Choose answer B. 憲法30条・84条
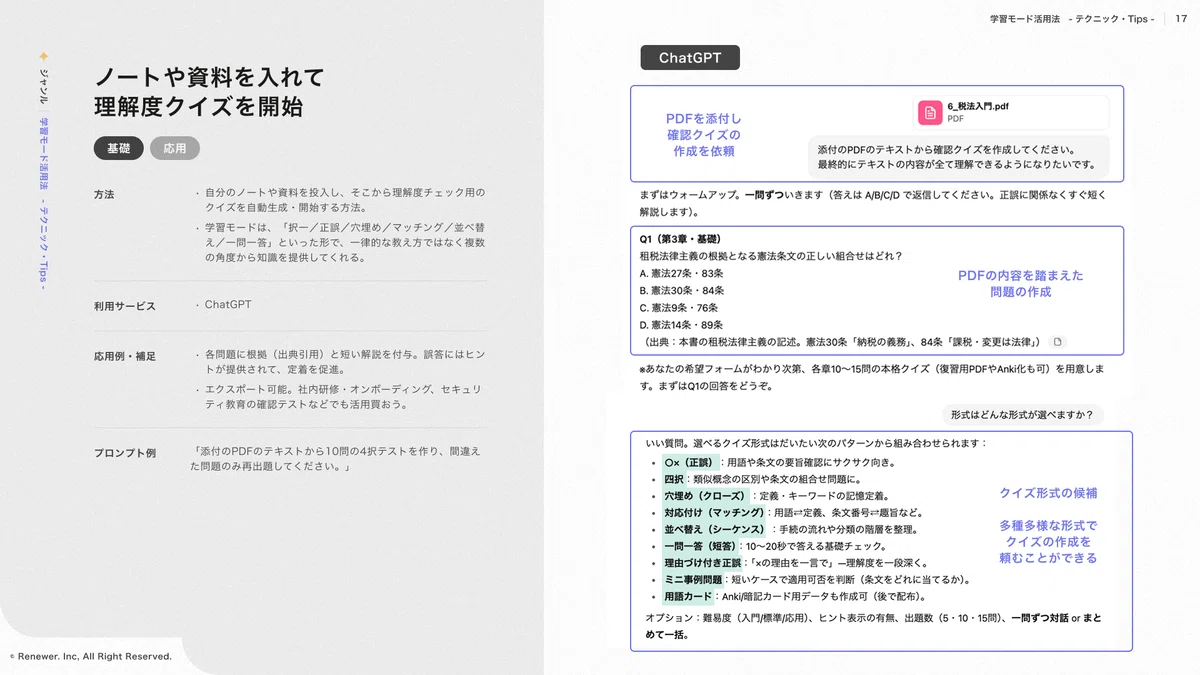 [681, 290]
